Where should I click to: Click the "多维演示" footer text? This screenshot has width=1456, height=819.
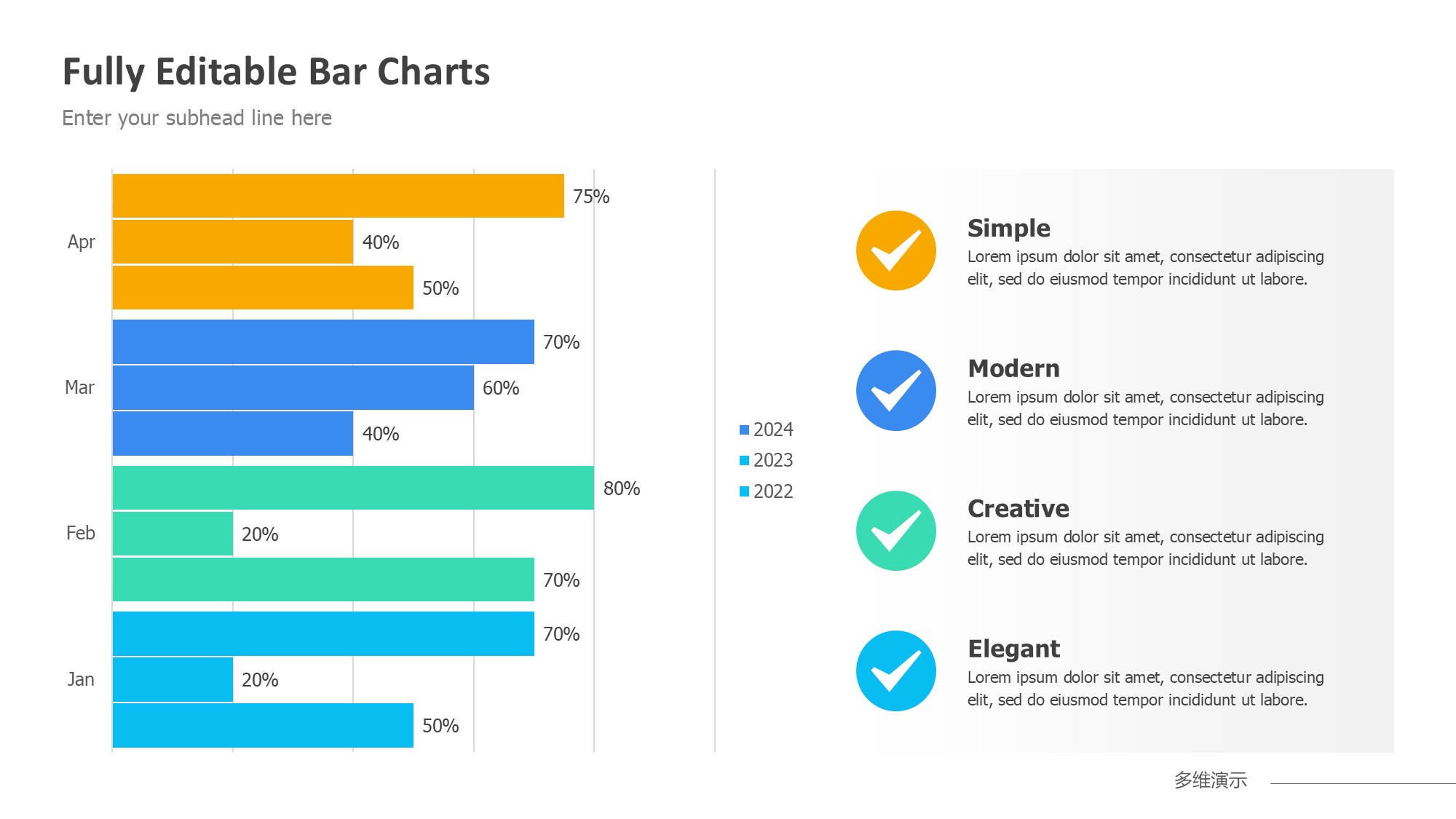[x=1210, y=780]
